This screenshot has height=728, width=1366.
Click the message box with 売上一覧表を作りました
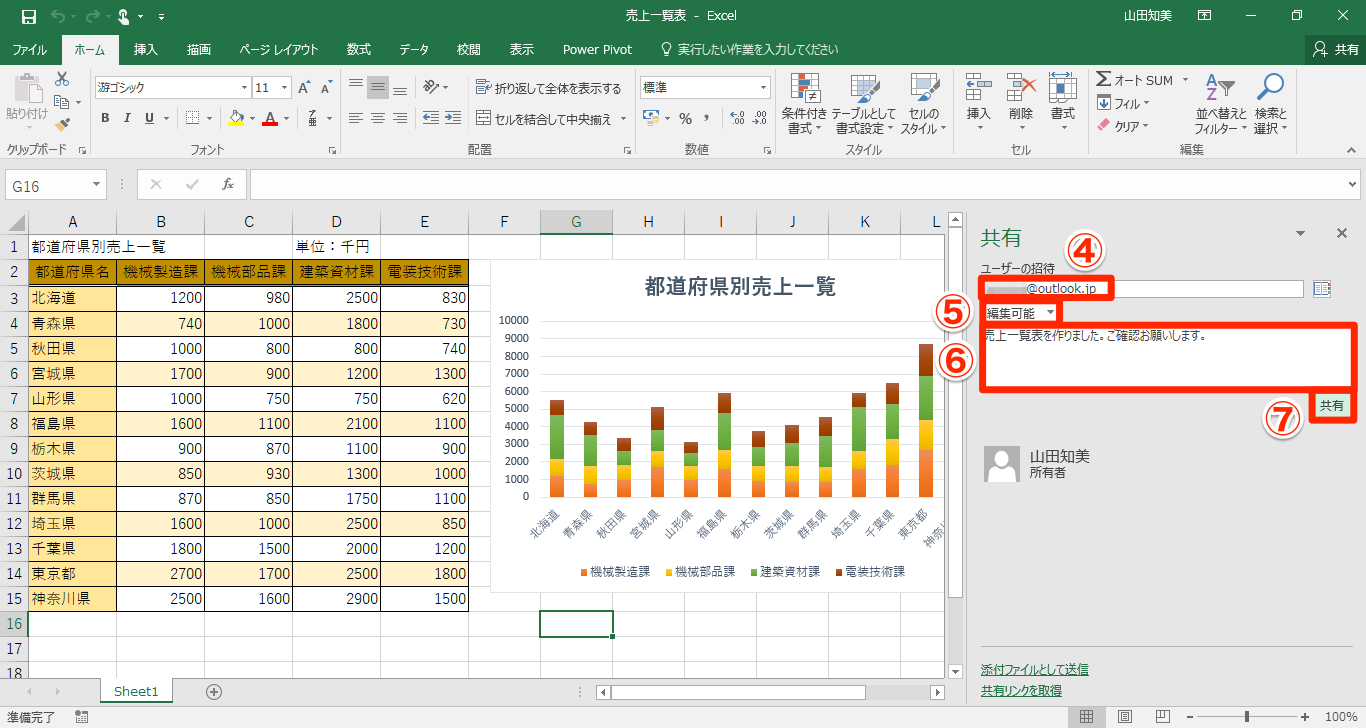[x=1168, y=356]
